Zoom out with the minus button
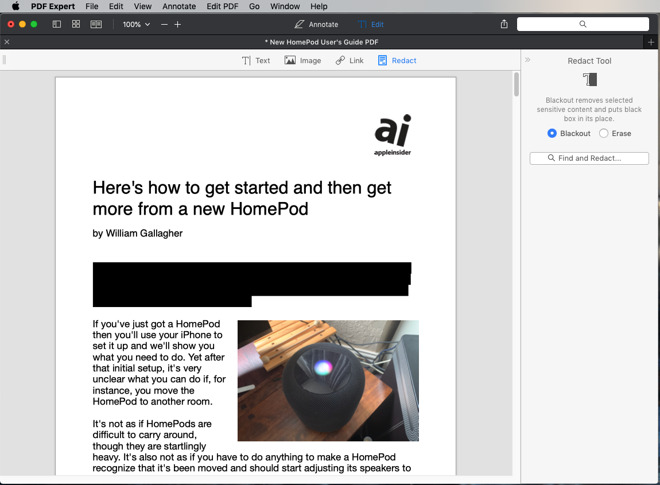This screenshot has height=485, width=660. [164, 24]
